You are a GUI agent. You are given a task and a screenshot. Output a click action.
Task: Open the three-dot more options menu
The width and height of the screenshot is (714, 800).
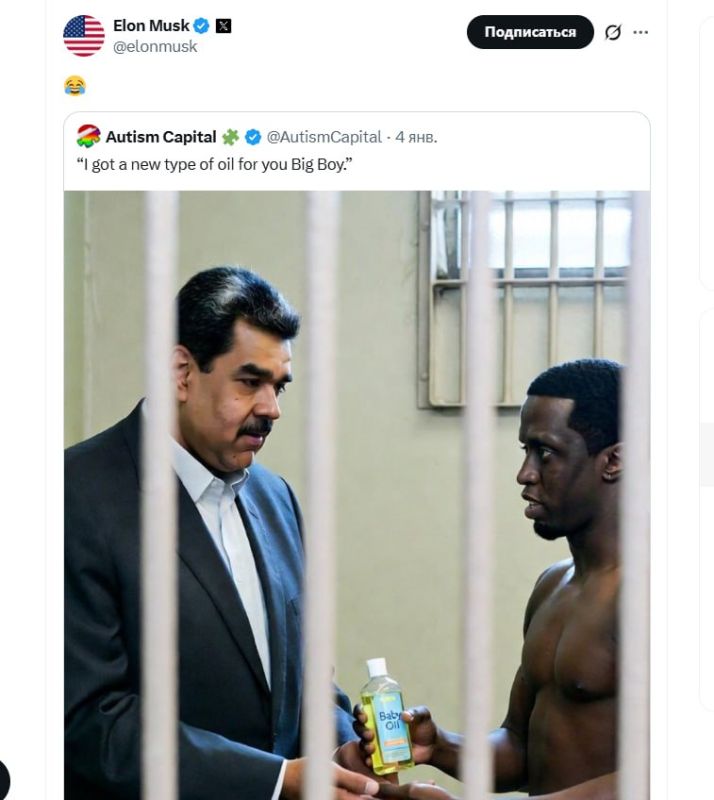pos(641,32)
